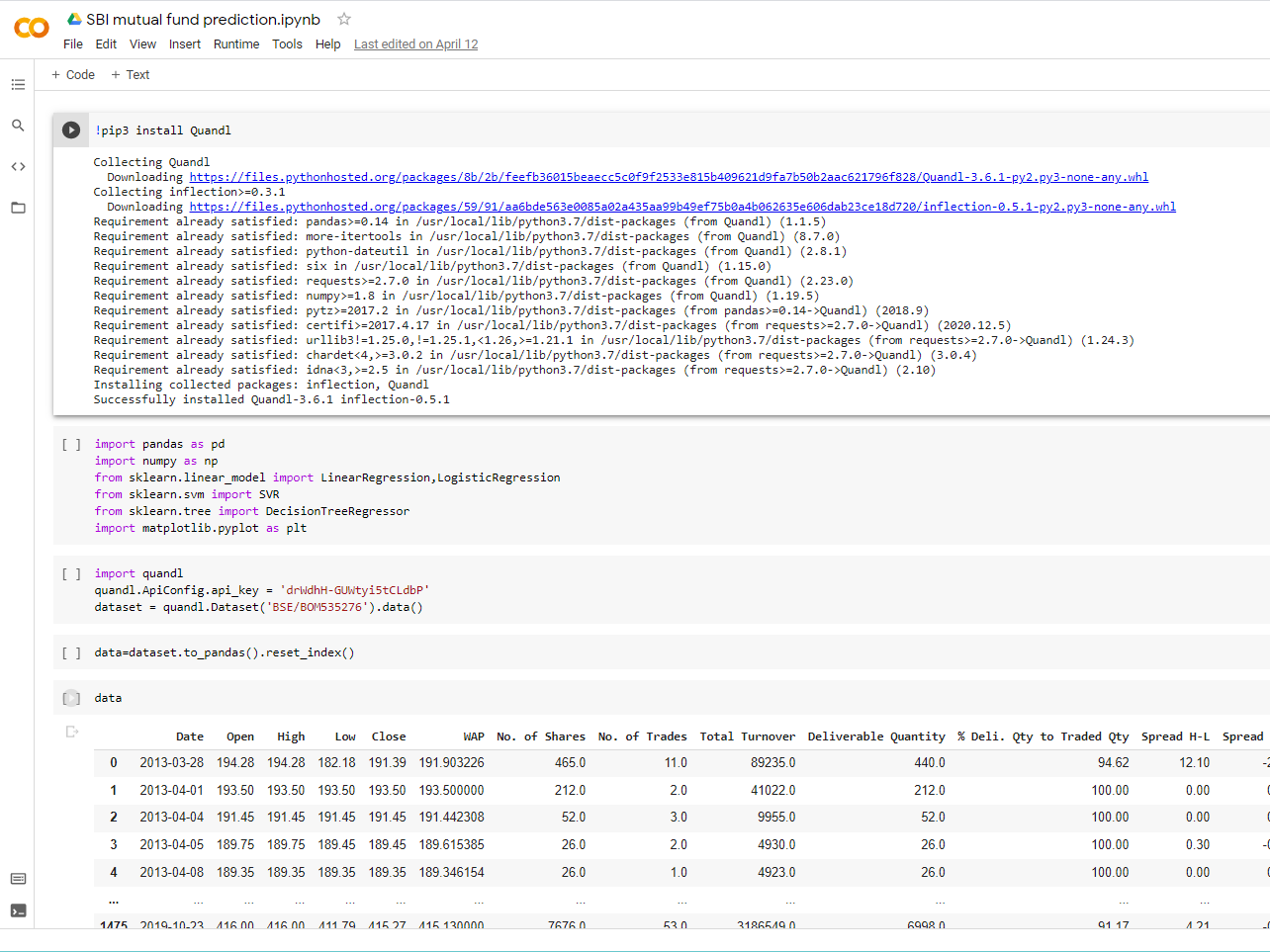Image resolution: width=1270 pixels, height=952 pixels.
Task: Click the notebook title SBI mutual fund prediction.ipynb
Action: click(x=203, y=19)
